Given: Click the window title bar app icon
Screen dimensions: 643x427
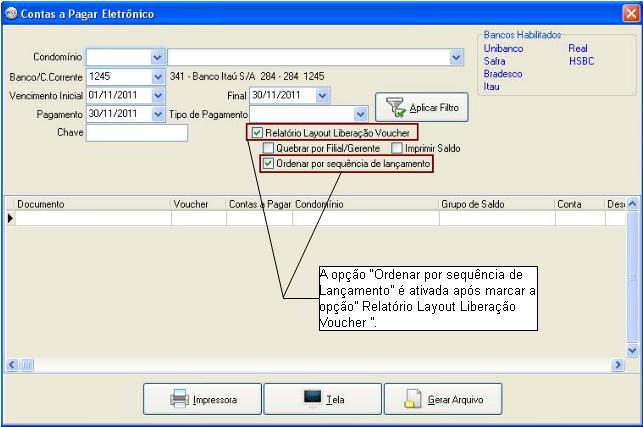Looking at the screenshot, I should tap(11, 13).
